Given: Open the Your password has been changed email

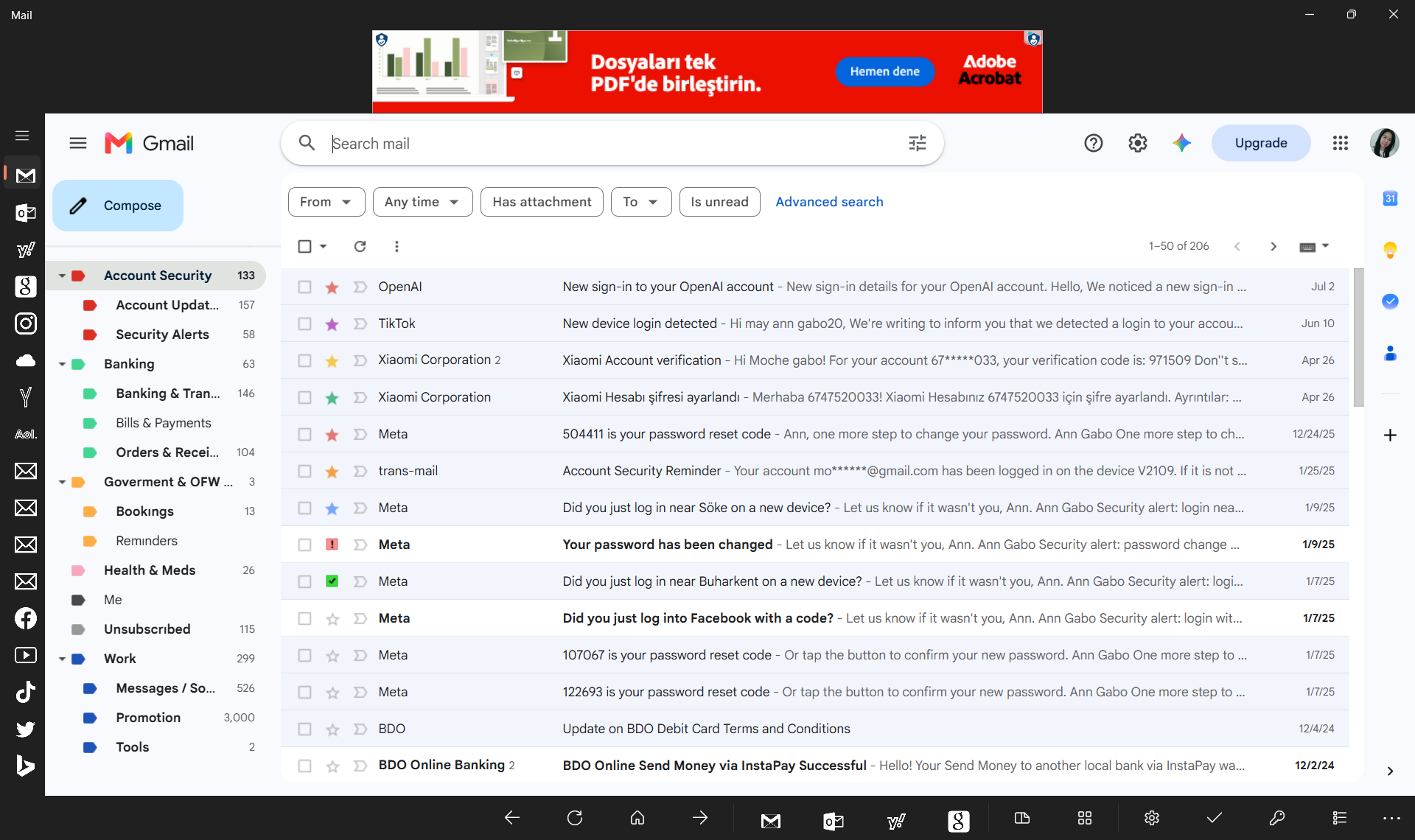Looking at the screenshot, I should [815, 545].
